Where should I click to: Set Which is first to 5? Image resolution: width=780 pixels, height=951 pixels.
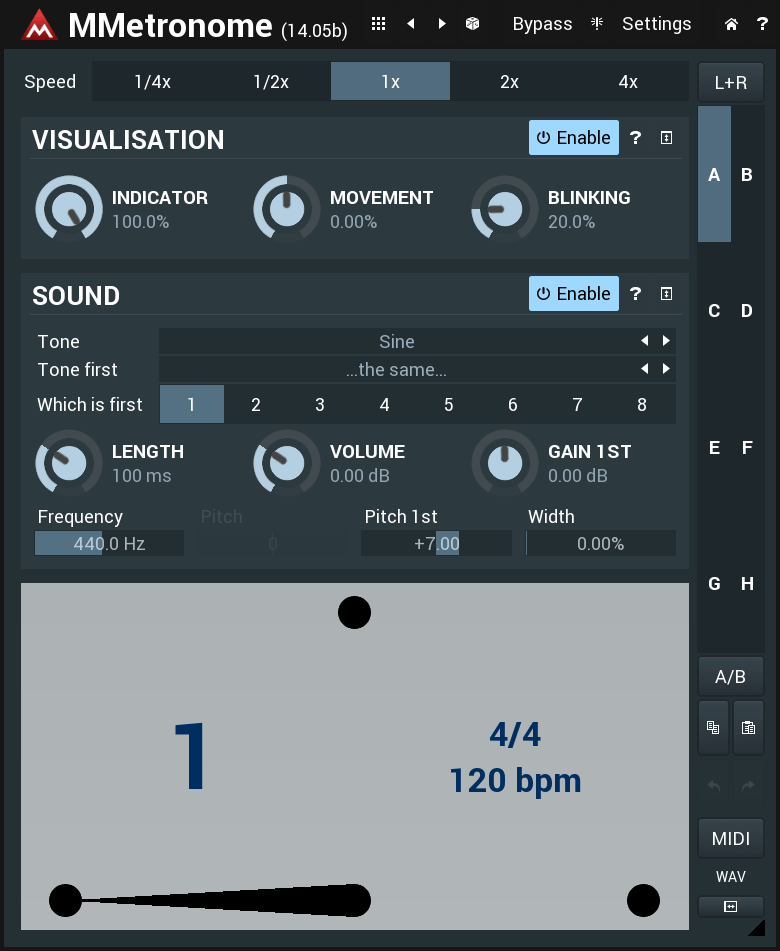click(x=449, y=404)
